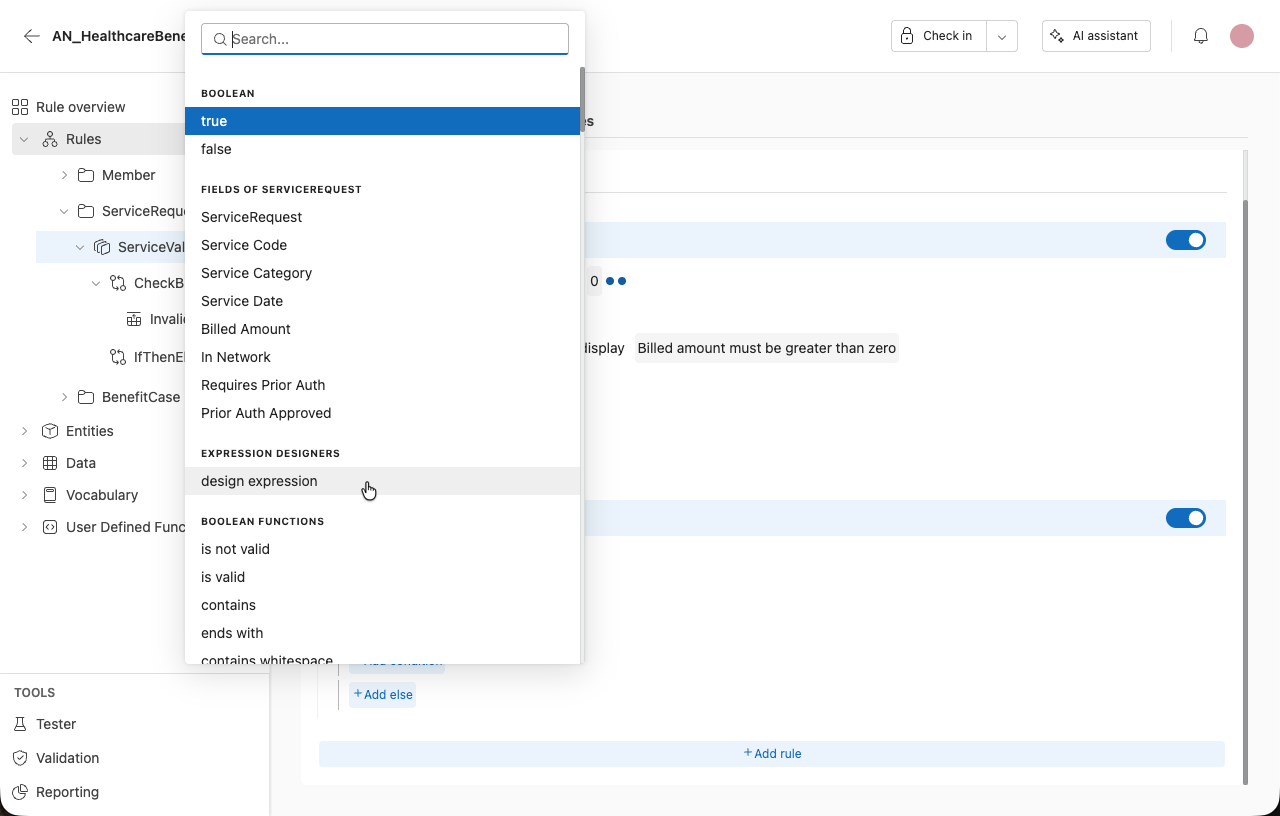Select false from the Boolean list

pos(382,149)
